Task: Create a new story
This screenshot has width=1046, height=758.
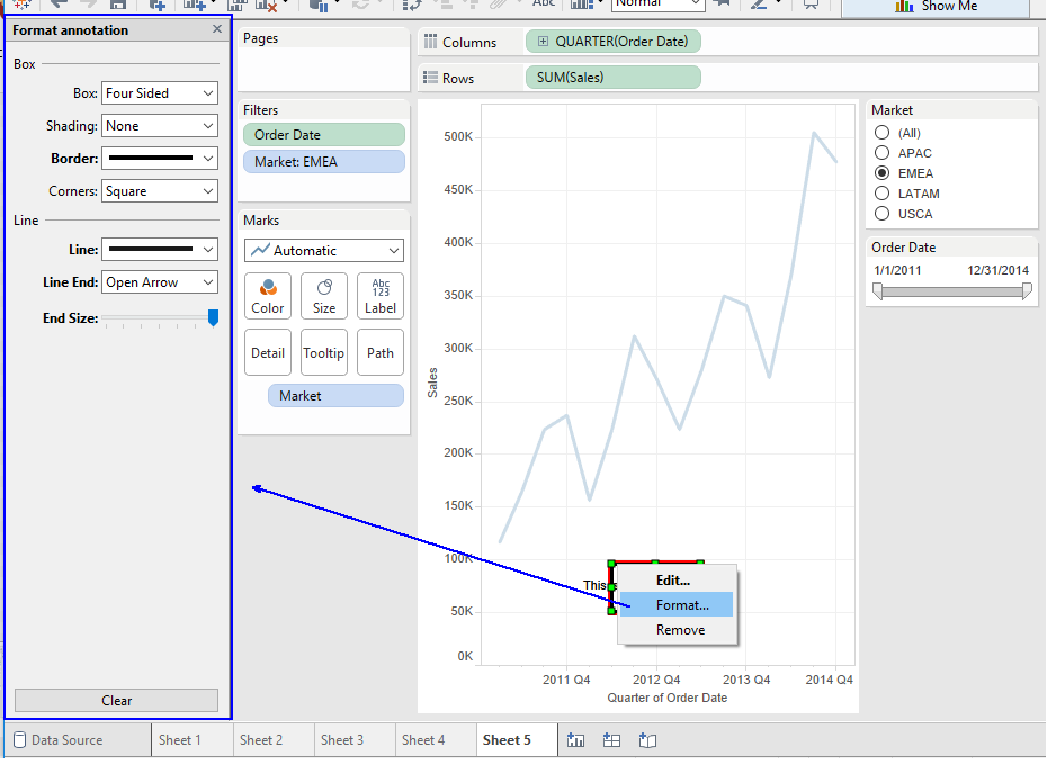Action: coord(647,740)
